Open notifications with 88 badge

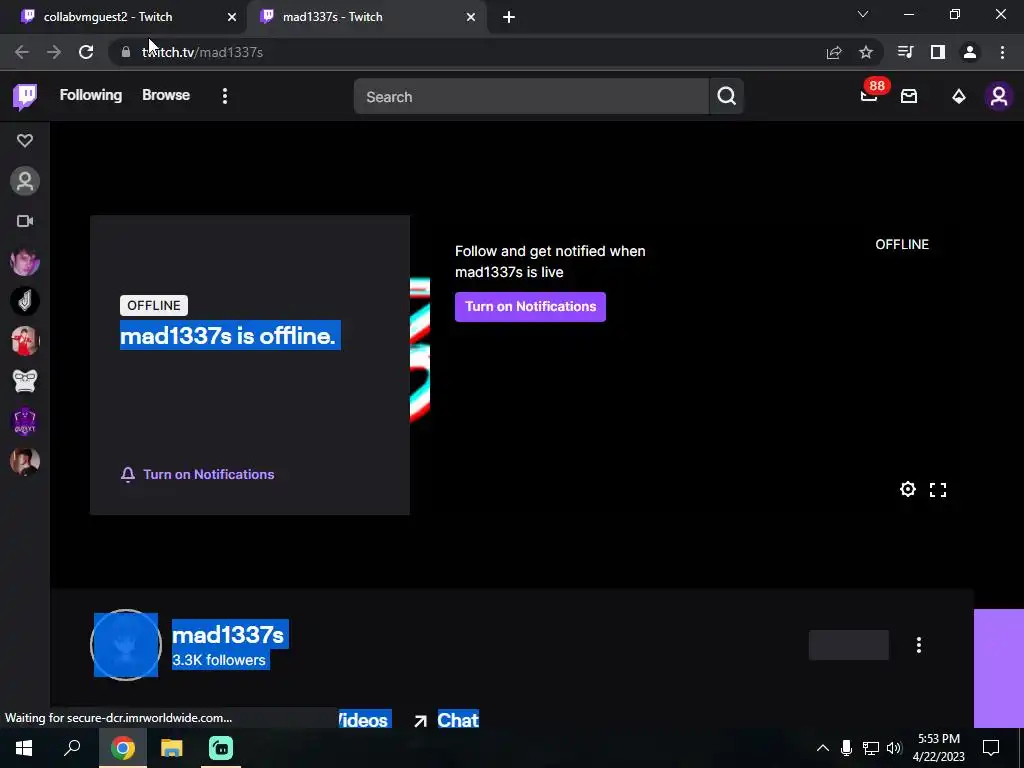tap(870, 95)
